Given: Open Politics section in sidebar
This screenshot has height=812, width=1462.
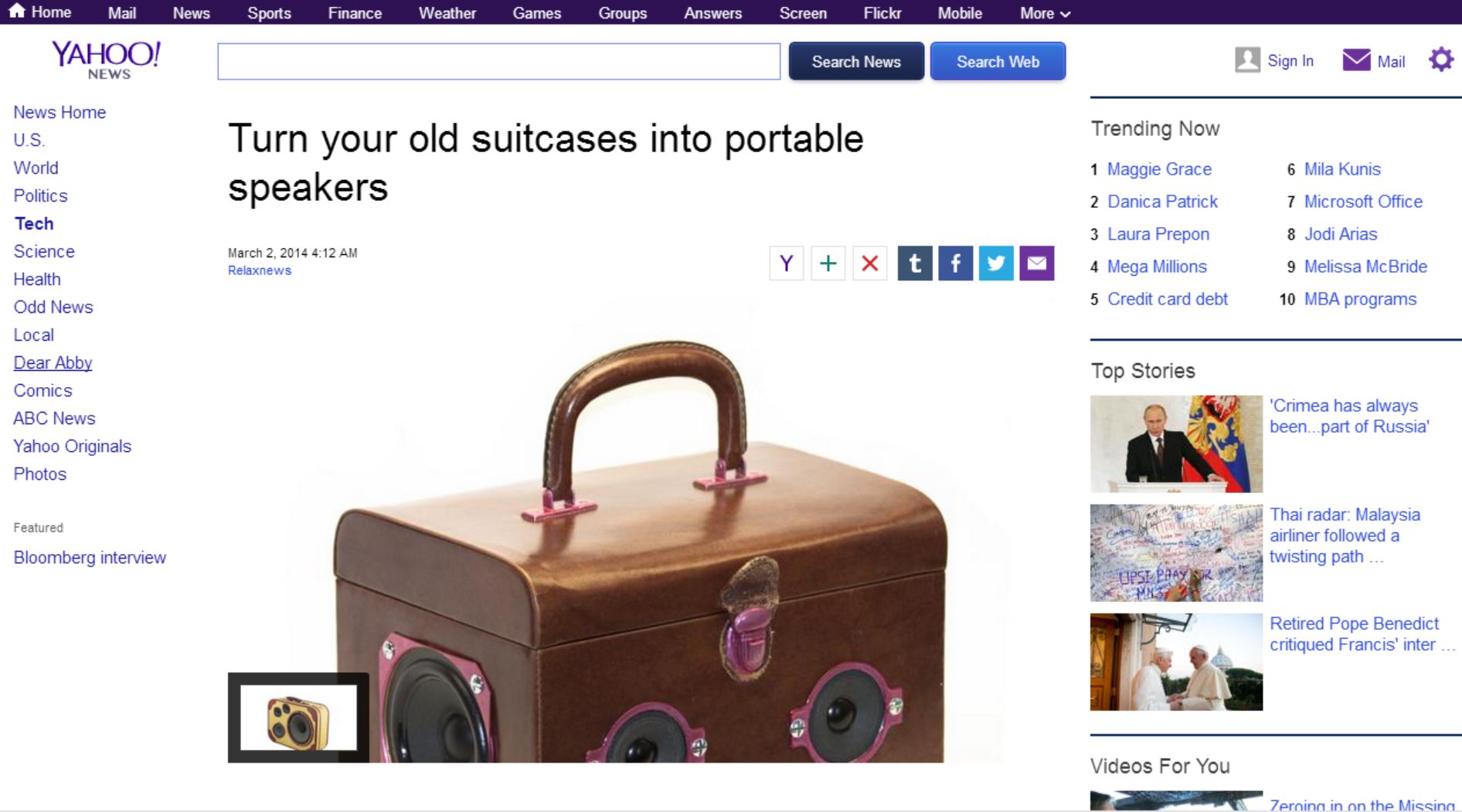Looking at the screenshot, I should (x=40, y=195).
